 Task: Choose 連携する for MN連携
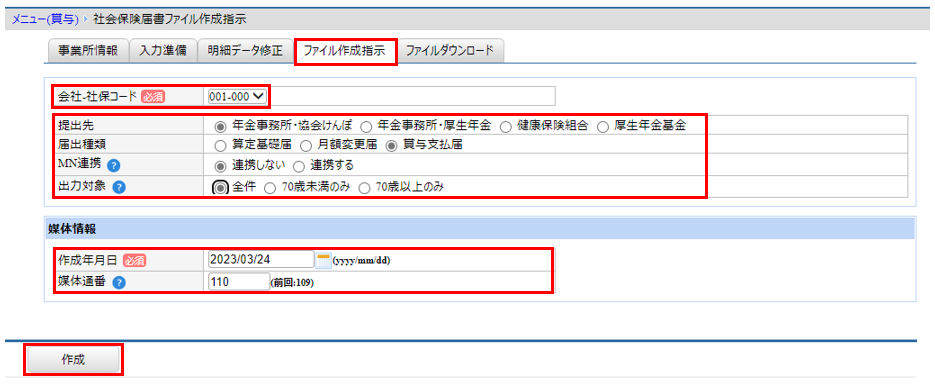(x=299, y=165)
